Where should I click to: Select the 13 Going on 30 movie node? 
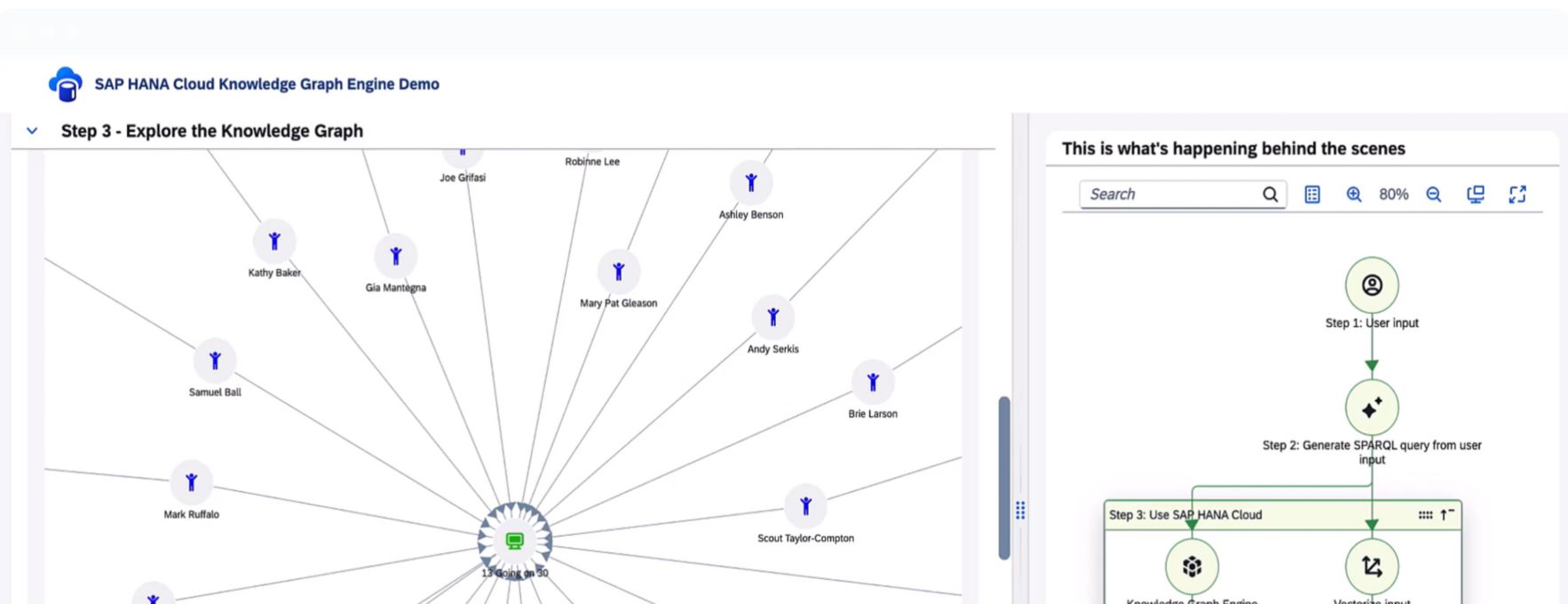[515, 540]
